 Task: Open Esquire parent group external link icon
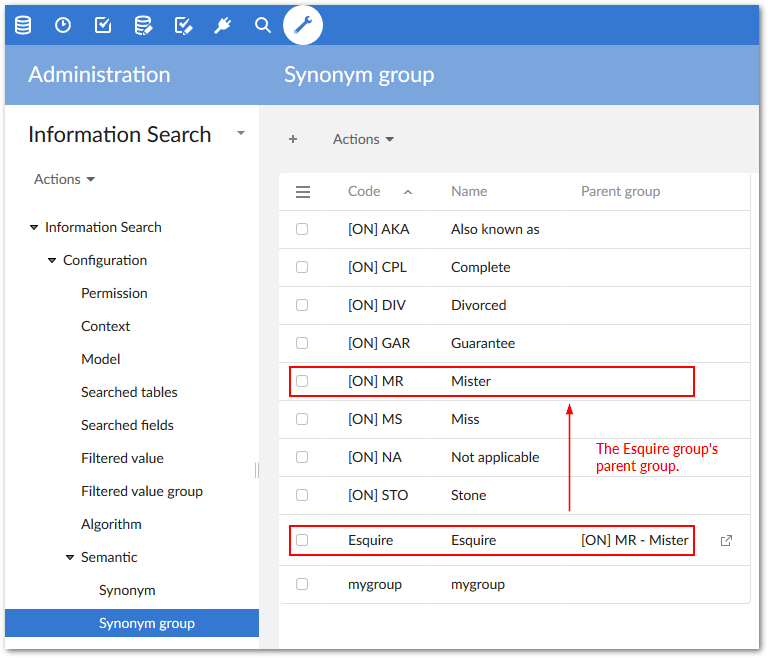point(726,540)
